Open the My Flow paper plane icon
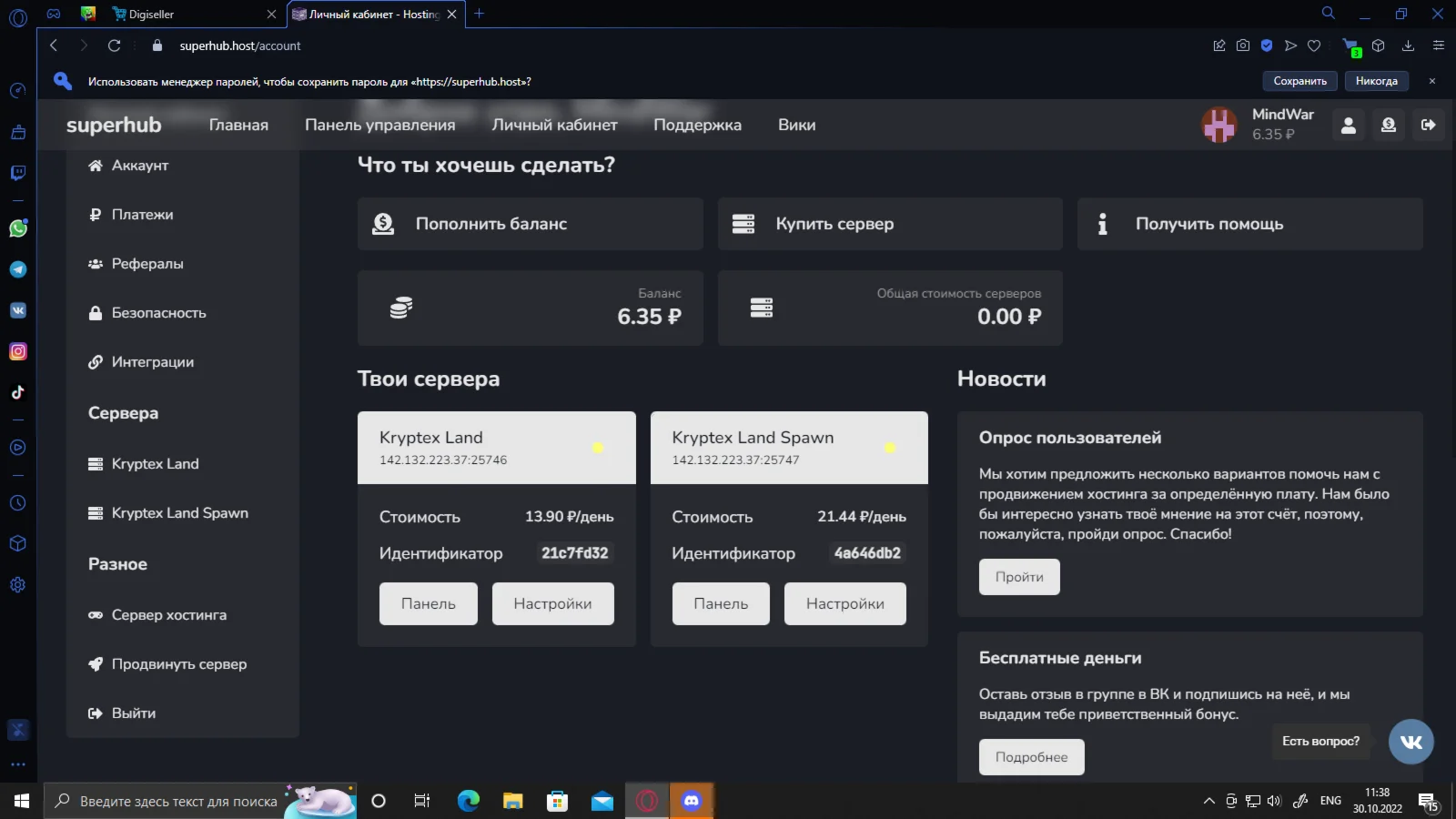Viewport: 1456px width, 819px height. point(1291,45)
